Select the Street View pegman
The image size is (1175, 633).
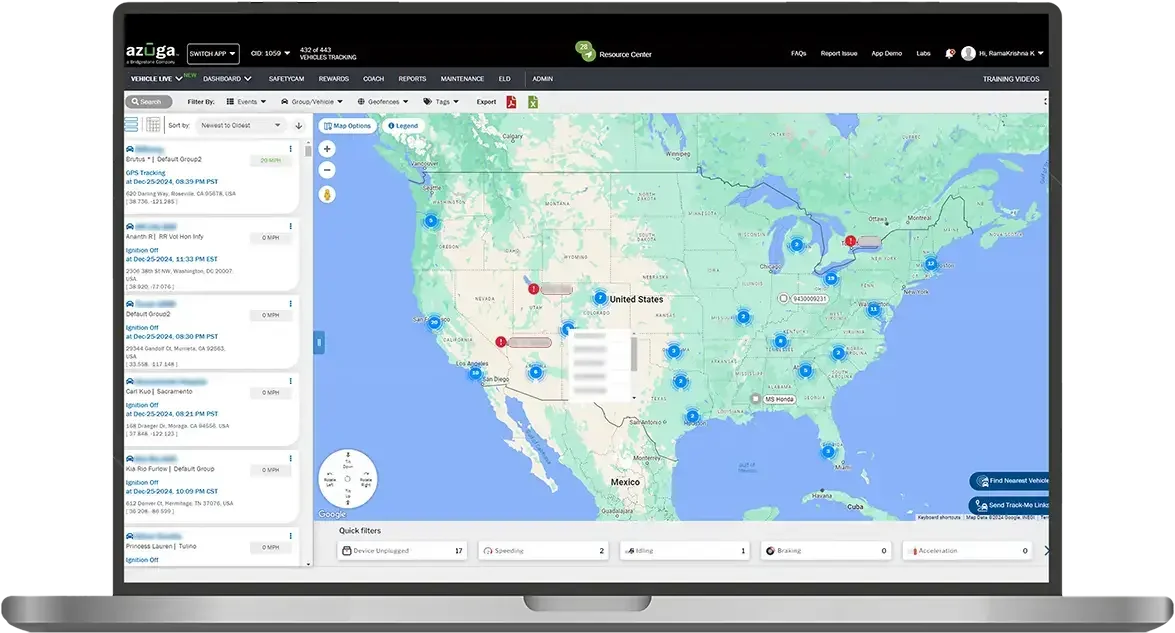pos(327,195)
